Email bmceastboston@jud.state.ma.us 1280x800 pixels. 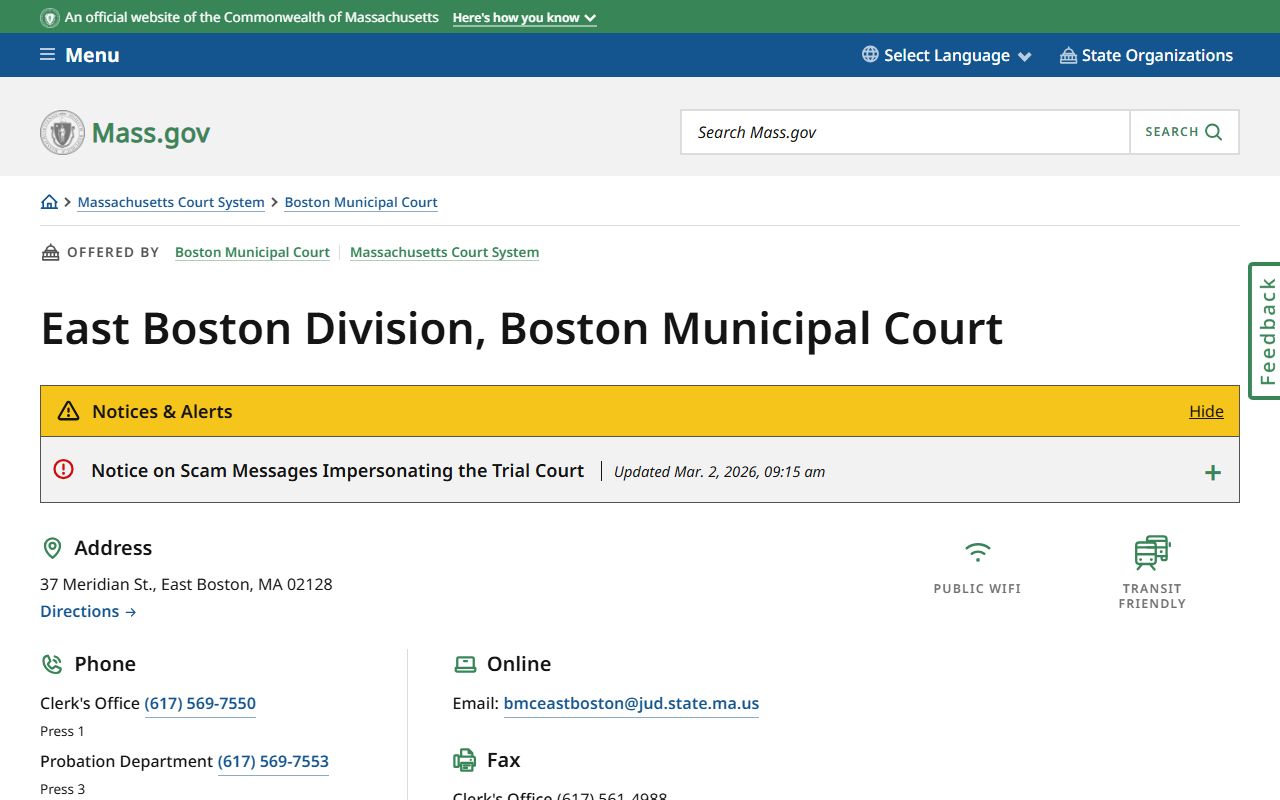[x=631, y=703]
